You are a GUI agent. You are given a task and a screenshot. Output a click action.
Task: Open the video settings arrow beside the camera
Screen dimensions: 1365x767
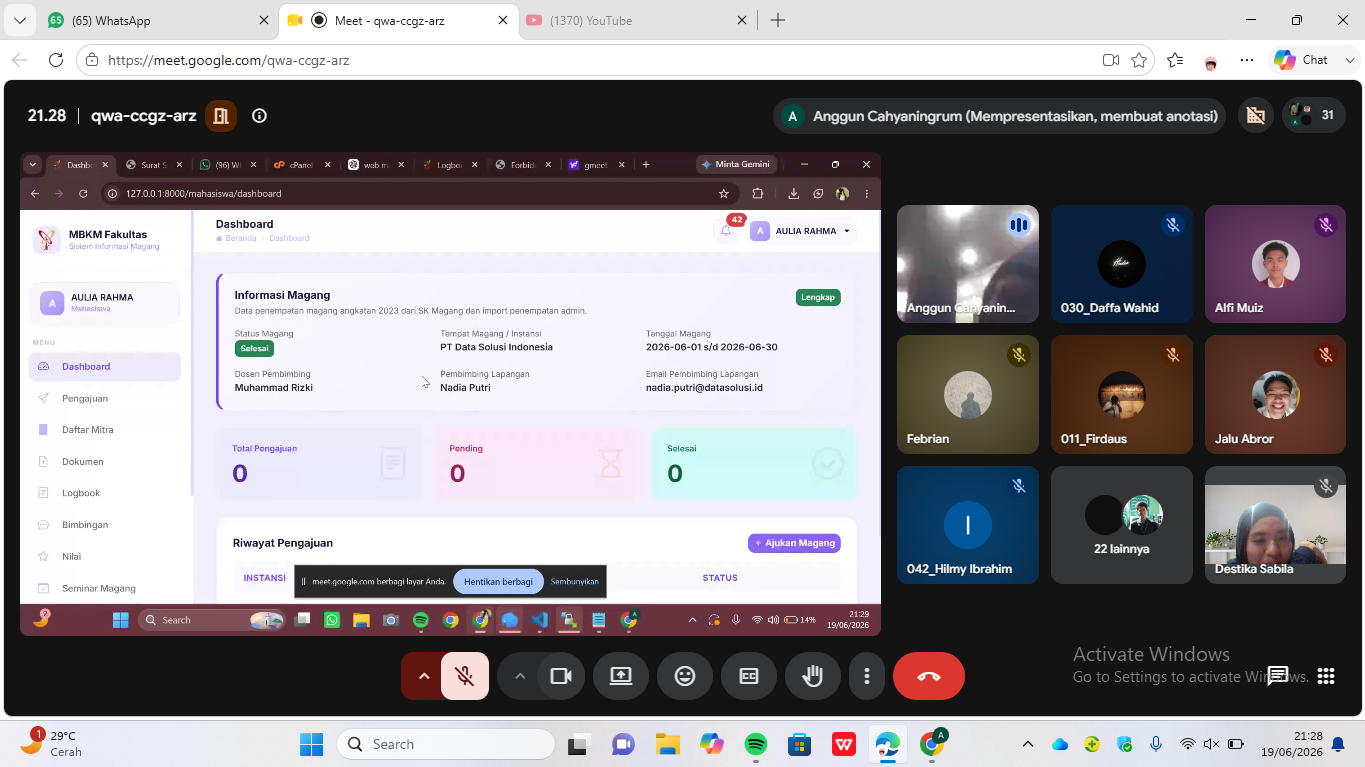tap(519, 676)
